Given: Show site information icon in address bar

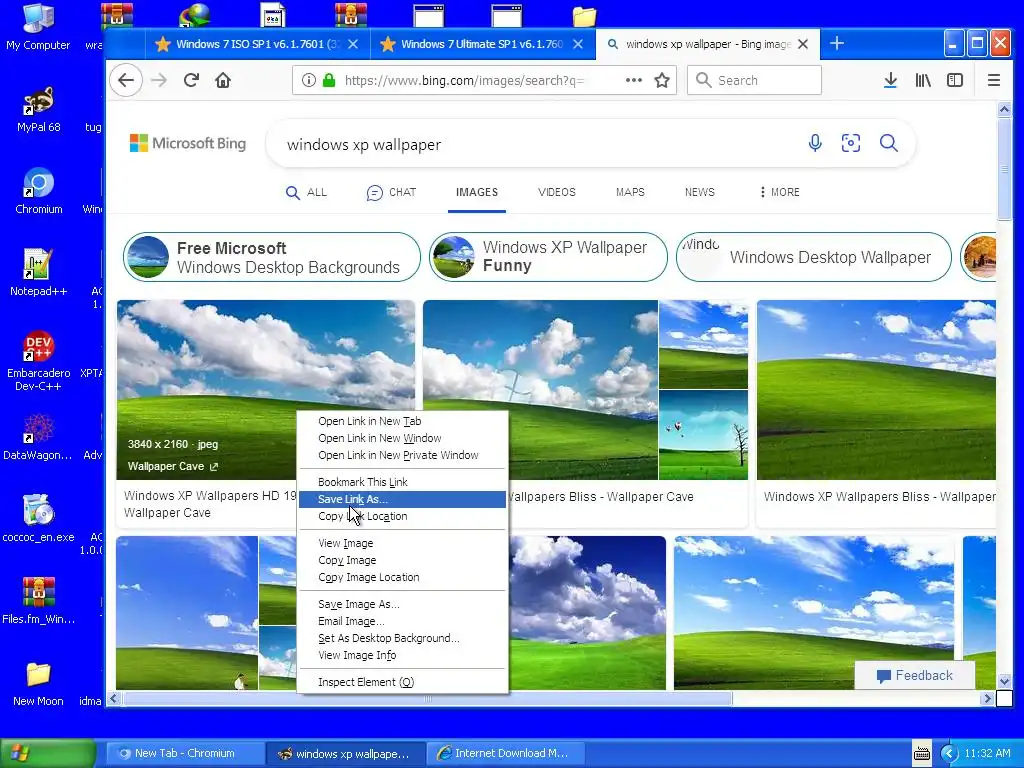Looking at the screenshot, I should tap(309, 80).
